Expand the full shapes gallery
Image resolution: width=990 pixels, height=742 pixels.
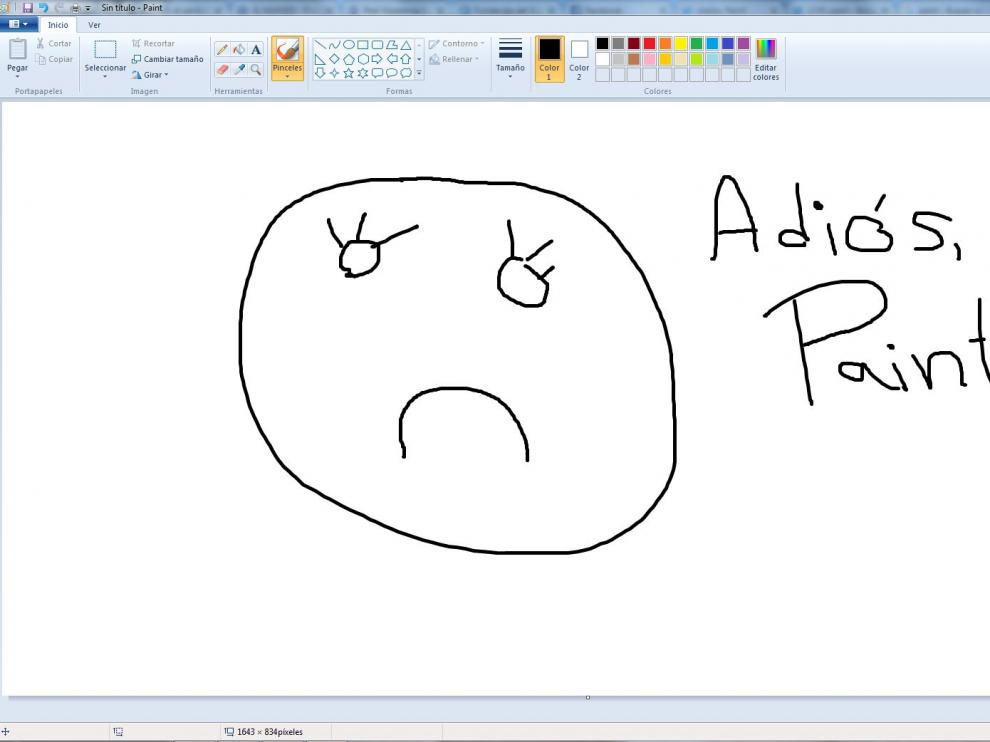(419, 73)
